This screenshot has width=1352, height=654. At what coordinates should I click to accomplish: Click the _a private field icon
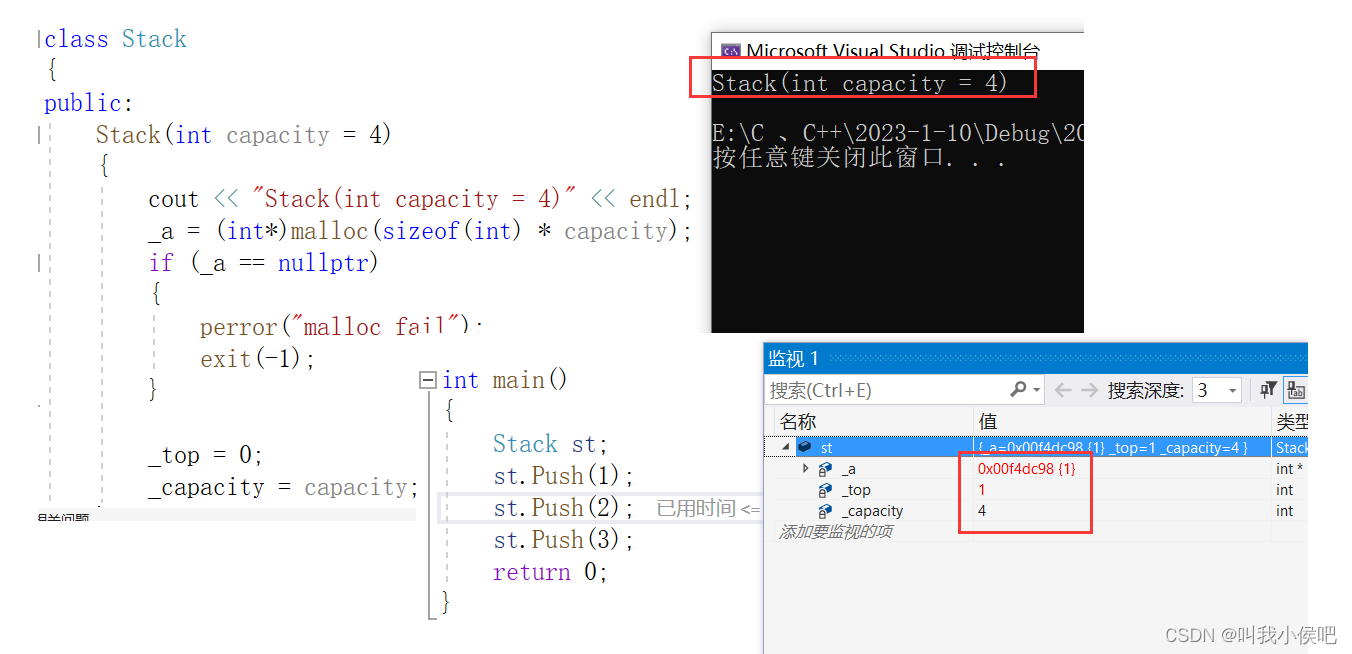(x=825, y=469)
